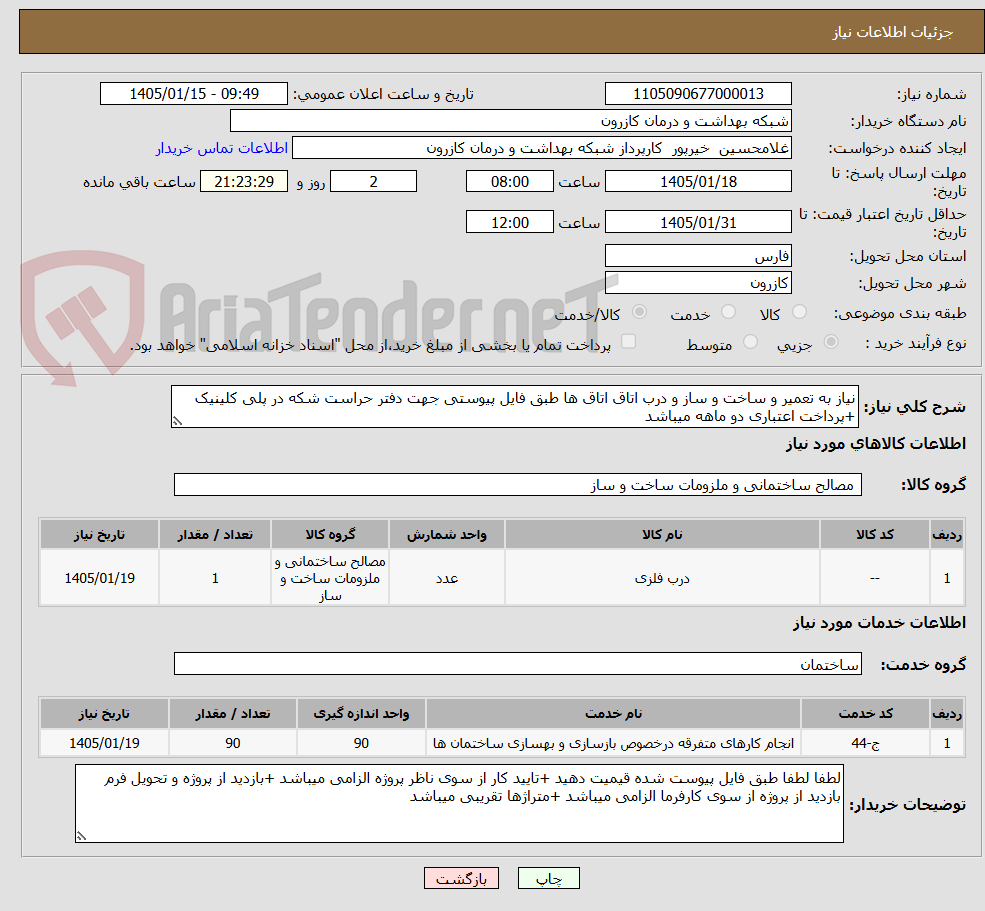Click the چاپ (print) button
The height and width of the screenshot is (911, 985).
(x=548, y=878)
